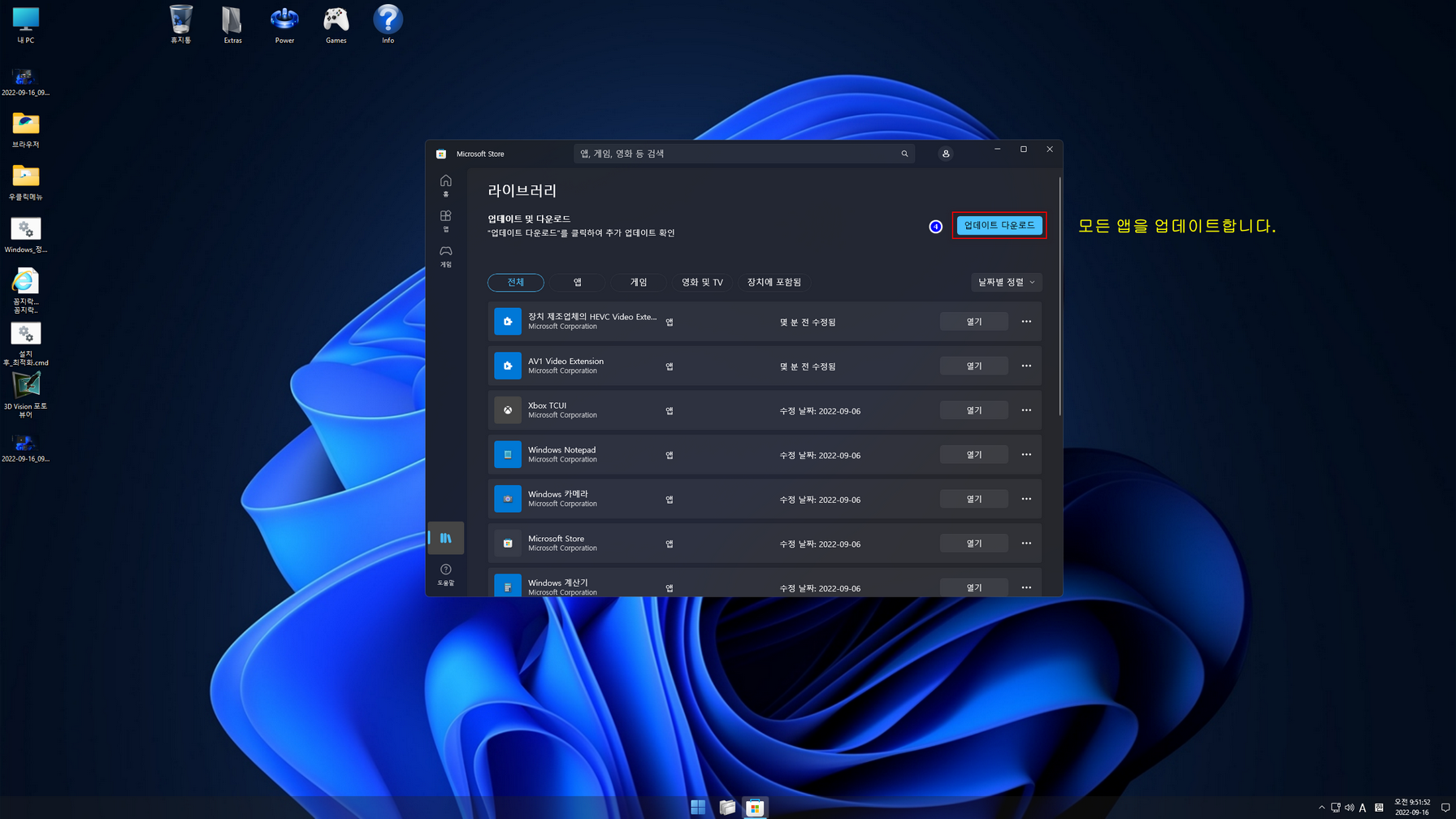Click the Microsoft Store taskbar icon
This screenshot has height=819, width=1456.
point(755,807)
